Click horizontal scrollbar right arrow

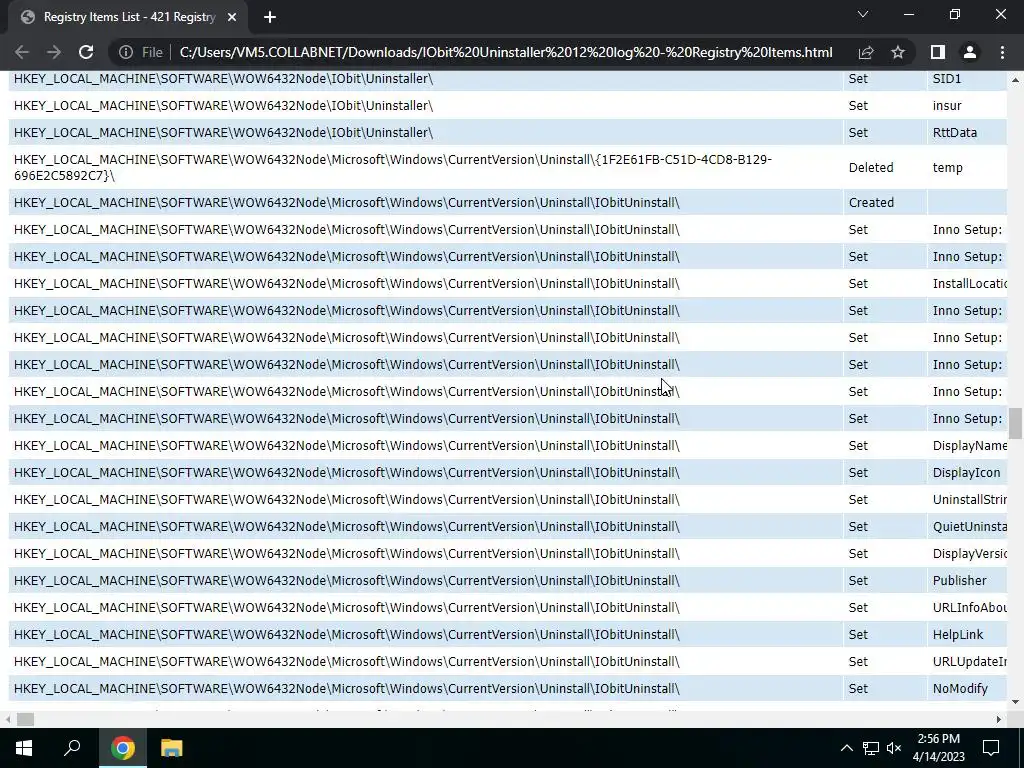click(x=999, y=720)
